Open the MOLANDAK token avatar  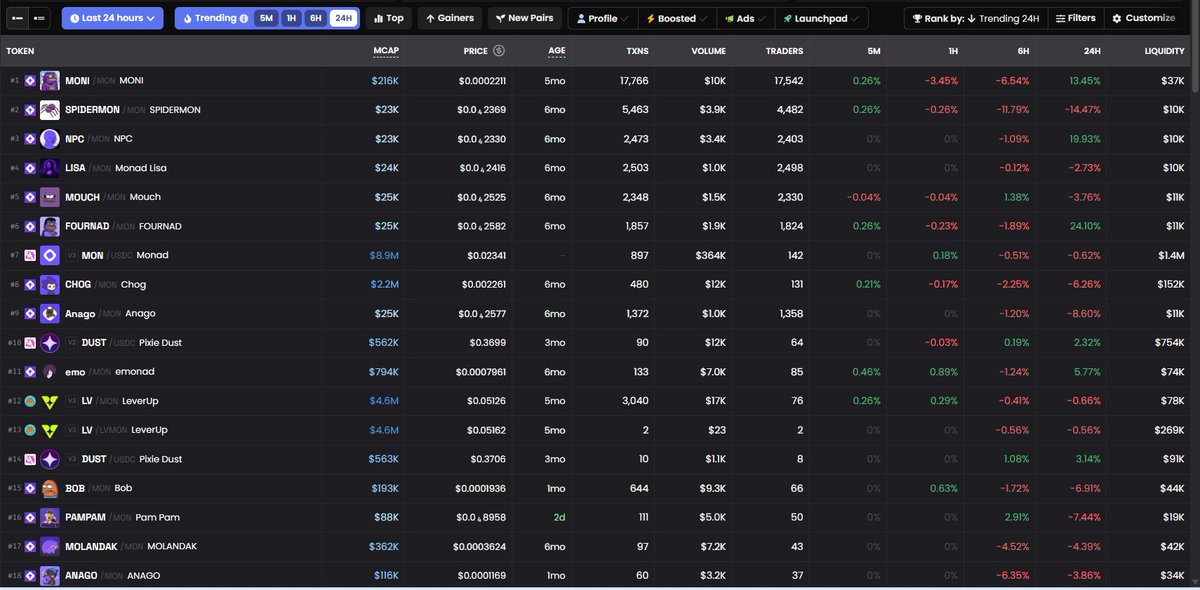50,546
